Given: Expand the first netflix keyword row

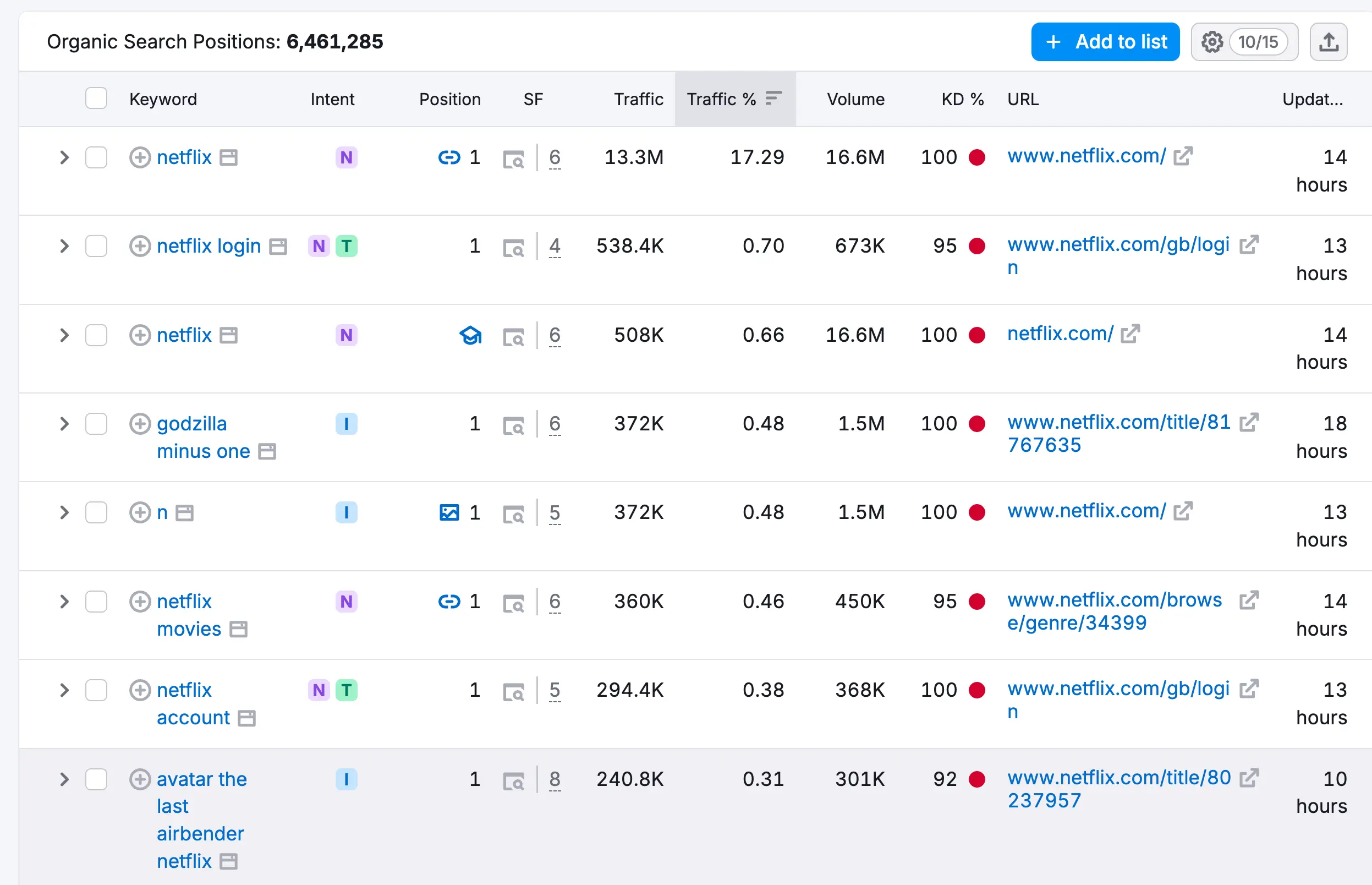Looking at the screenshot, I should tap(64, 157).
